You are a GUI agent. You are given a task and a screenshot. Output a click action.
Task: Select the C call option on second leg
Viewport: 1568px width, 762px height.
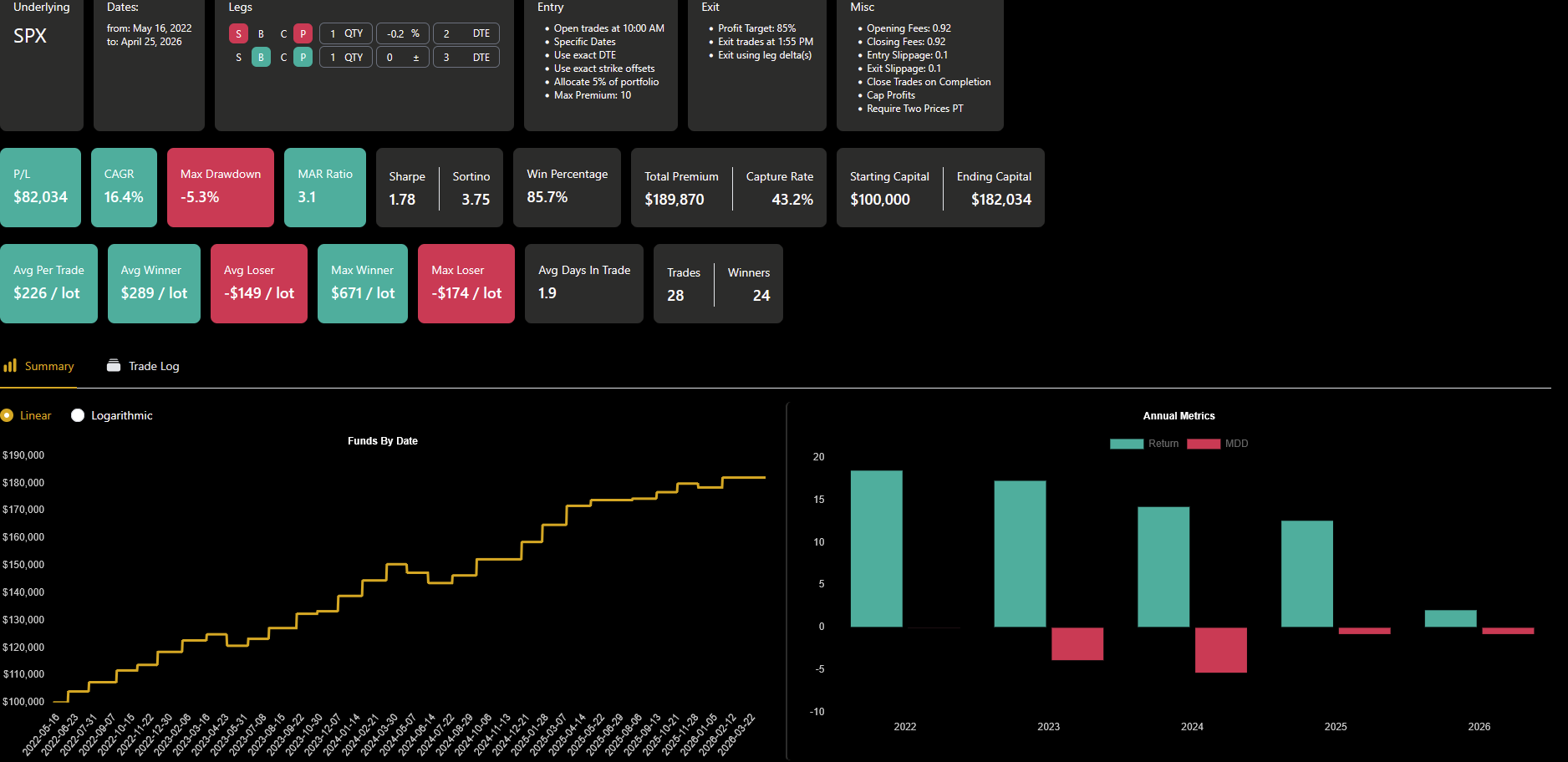click(283, 57)
